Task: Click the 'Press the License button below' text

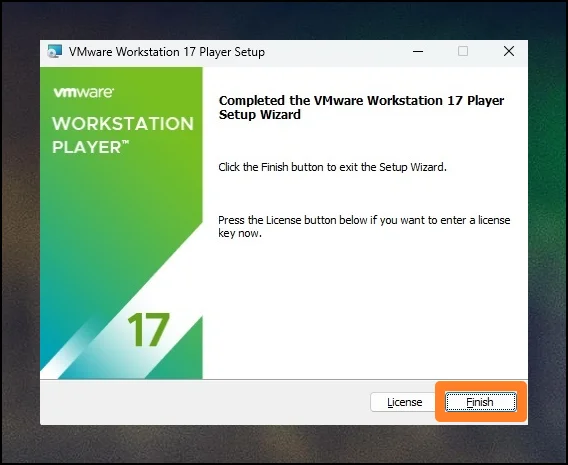Action: coord(364,226)
